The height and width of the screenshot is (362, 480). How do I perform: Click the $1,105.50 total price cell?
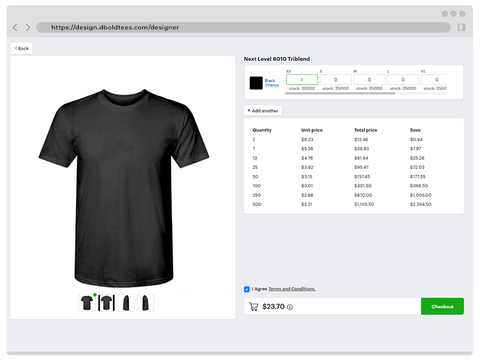(364, 204)
